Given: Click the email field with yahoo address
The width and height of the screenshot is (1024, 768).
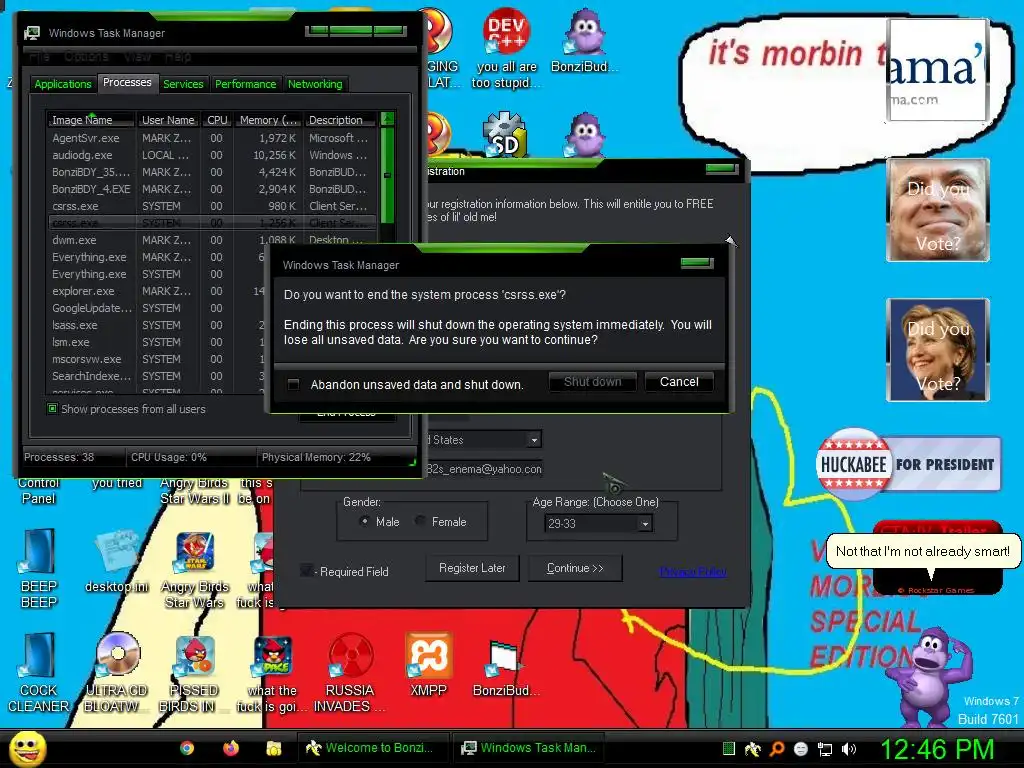Looking at the screenshot, I should [483, 469].
